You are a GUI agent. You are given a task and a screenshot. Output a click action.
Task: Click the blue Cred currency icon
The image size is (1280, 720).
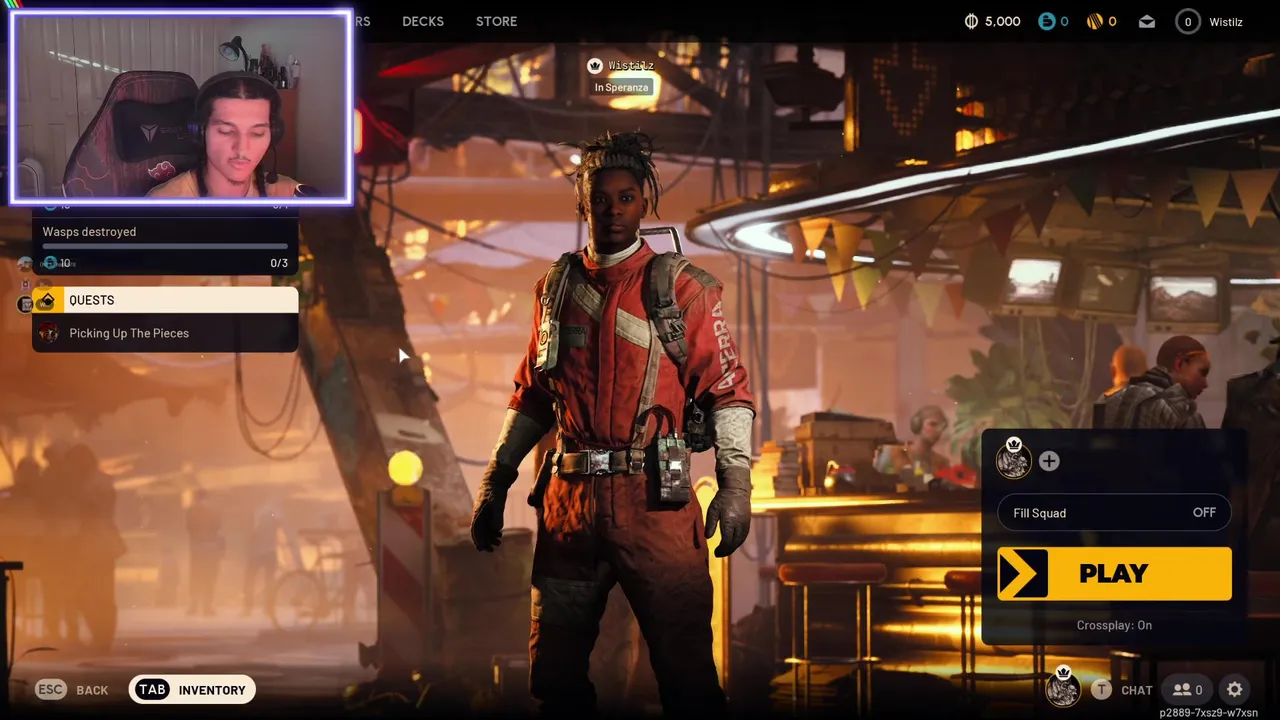click(x=1046, y=21)
